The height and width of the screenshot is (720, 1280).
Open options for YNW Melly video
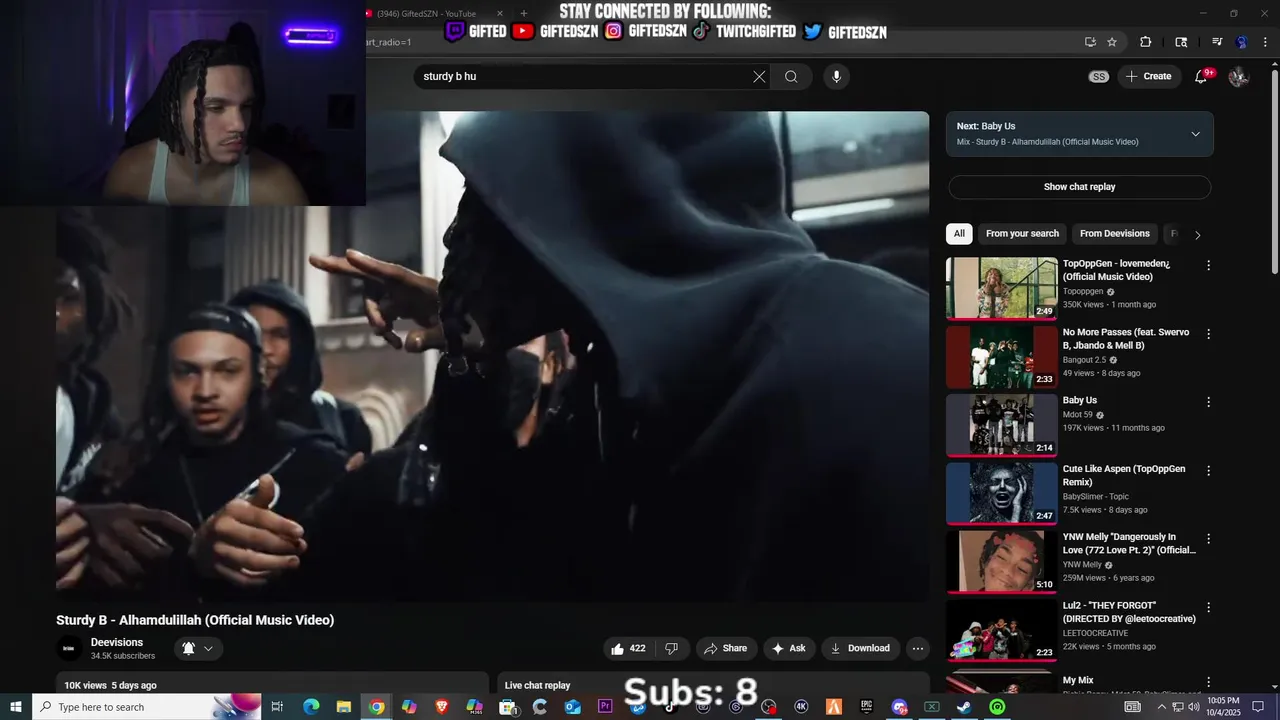pyautogui.click(x=1208, y=538)
